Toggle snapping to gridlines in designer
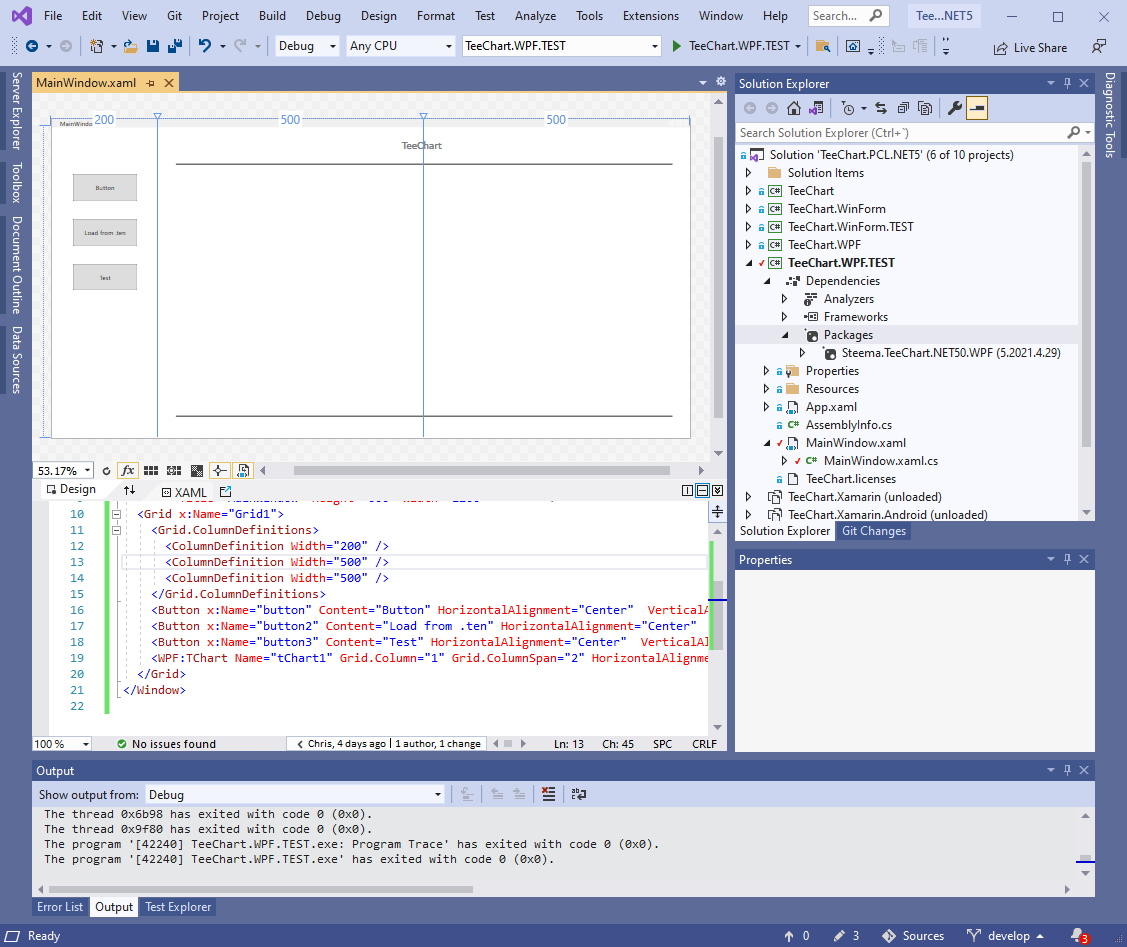The height and width of the screenshot is (947, 1127). (174, 471)
